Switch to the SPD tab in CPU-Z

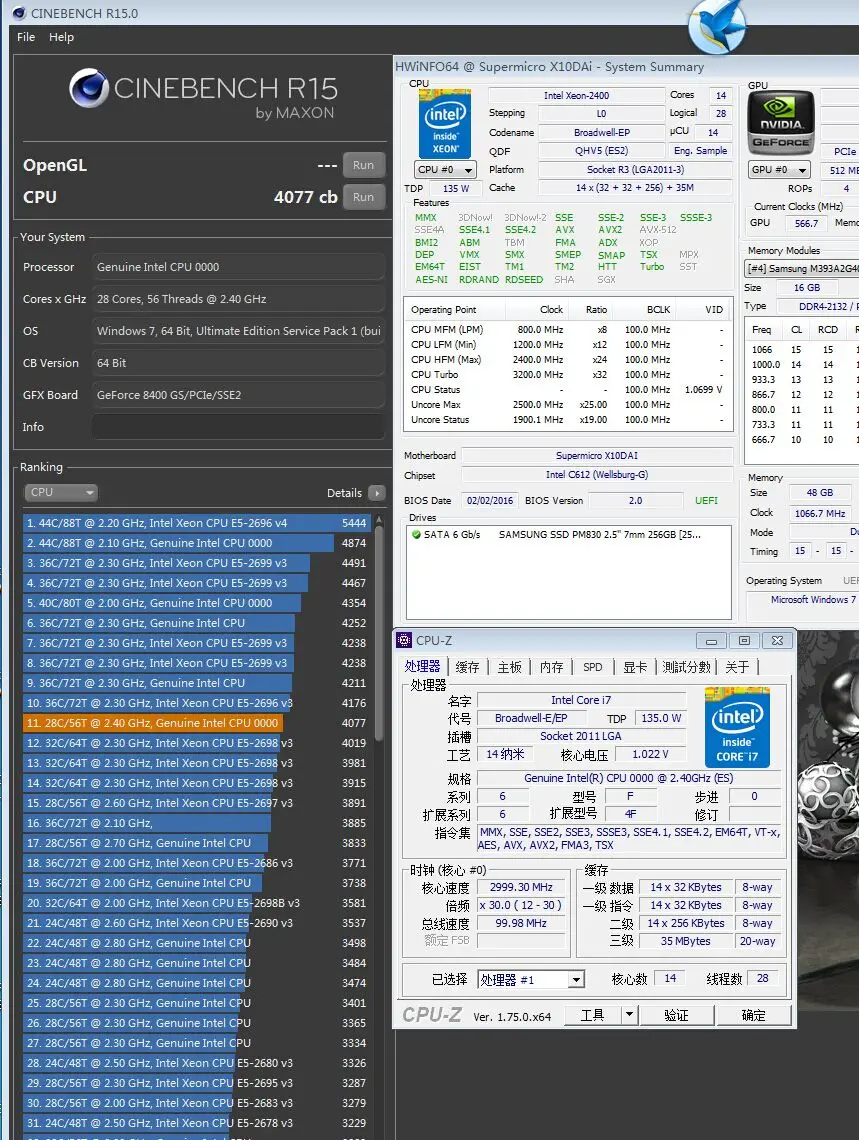coord(593,667)
